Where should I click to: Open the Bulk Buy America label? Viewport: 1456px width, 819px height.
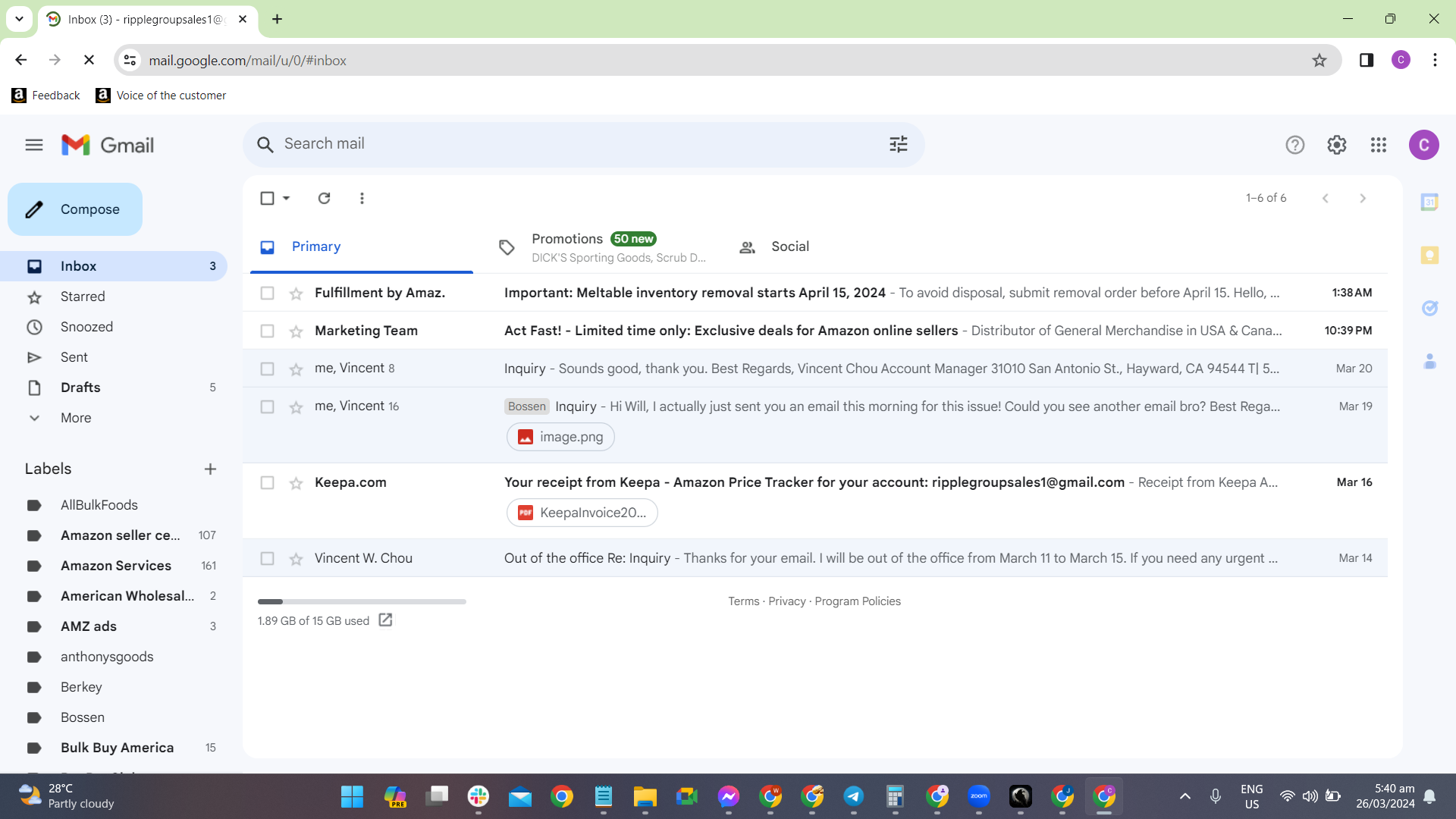(118, 748)
